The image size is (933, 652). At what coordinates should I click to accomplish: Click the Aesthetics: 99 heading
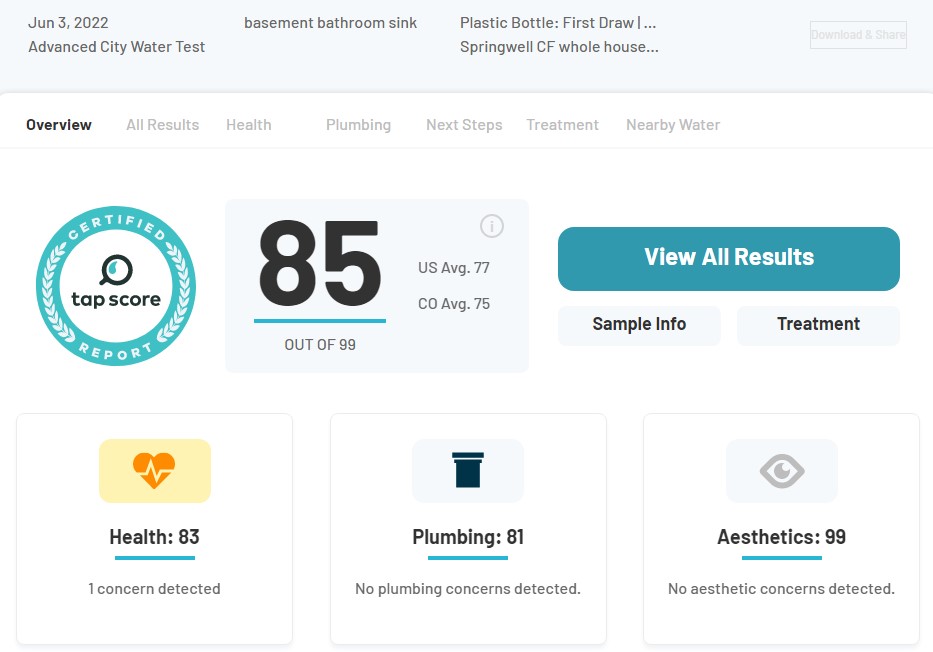pos(781,537)
